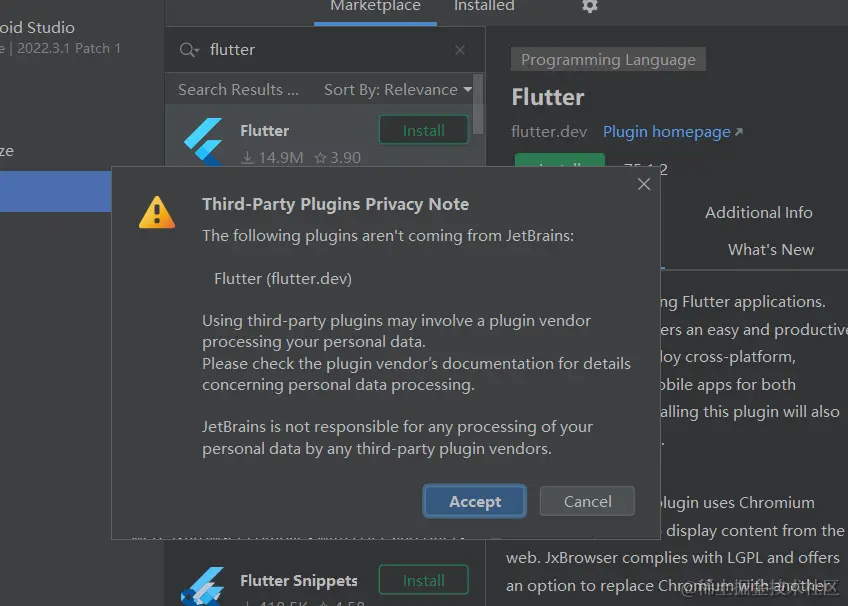
Task: Cancel the privacy note dialog
Action: pyautogui.click(x=587, y=501)
